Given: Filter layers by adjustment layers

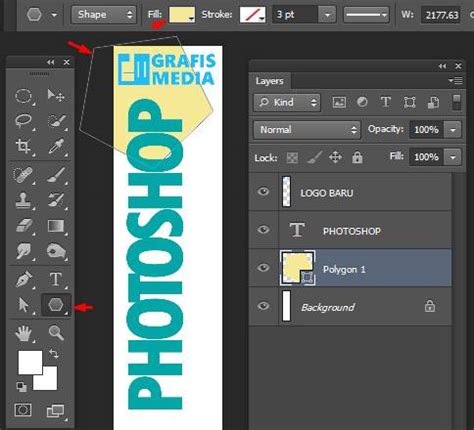Looking at the screenshot, I should 362,102.
